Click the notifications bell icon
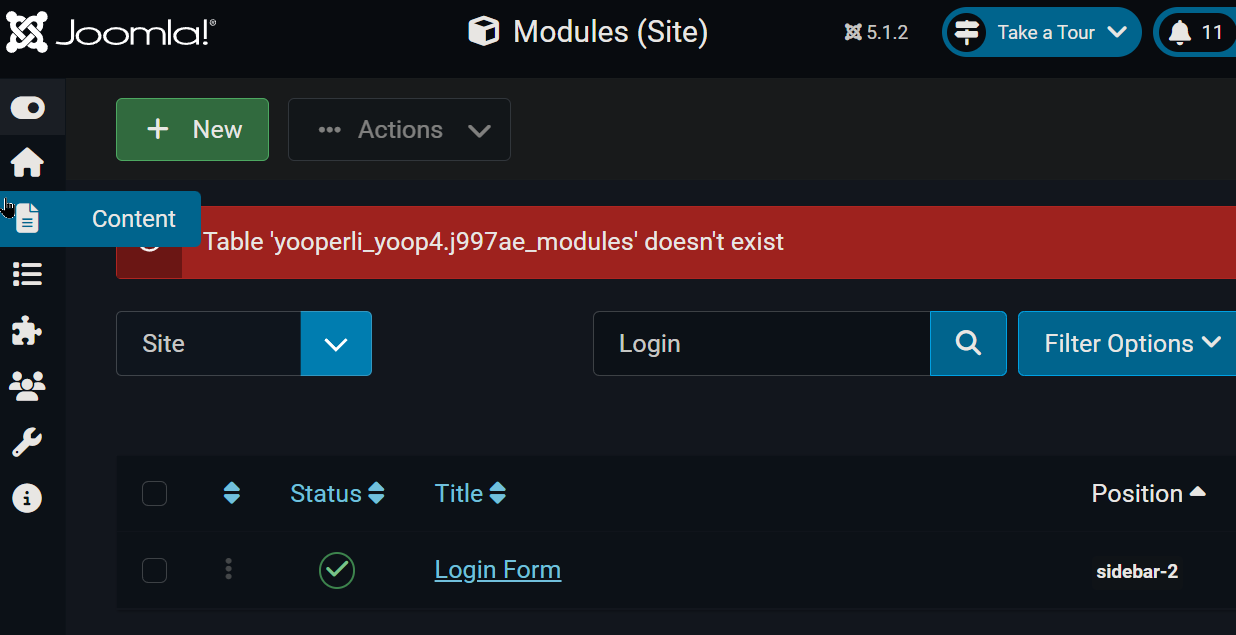 [x=1180, y=33]
